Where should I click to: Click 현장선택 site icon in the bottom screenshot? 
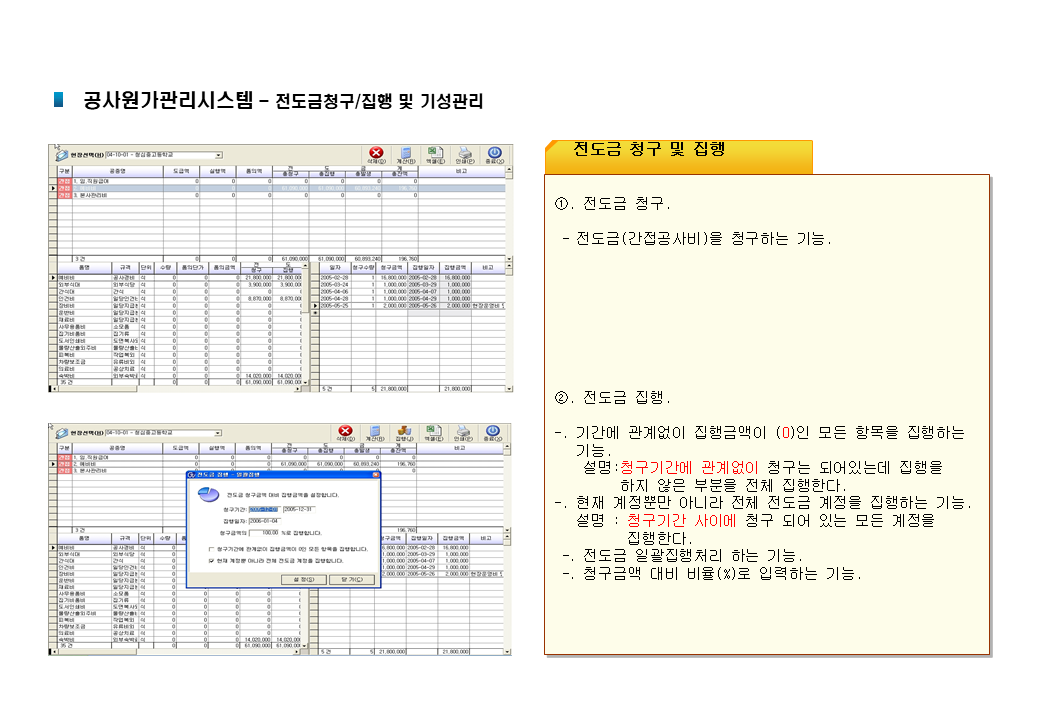tap(62, 433)
